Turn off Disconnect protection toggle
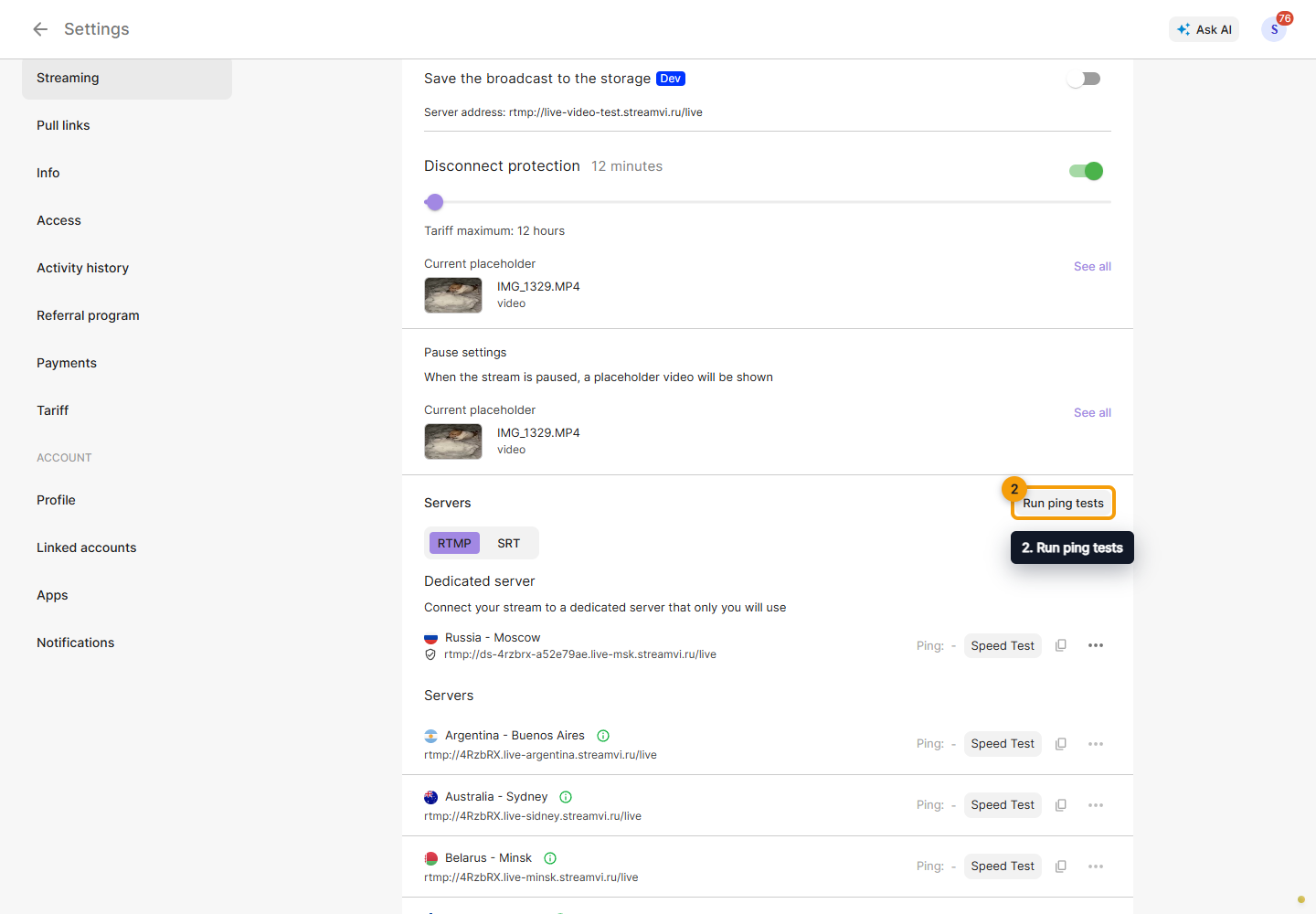Screen dimensions: 1316x914 coord(1087,171)
